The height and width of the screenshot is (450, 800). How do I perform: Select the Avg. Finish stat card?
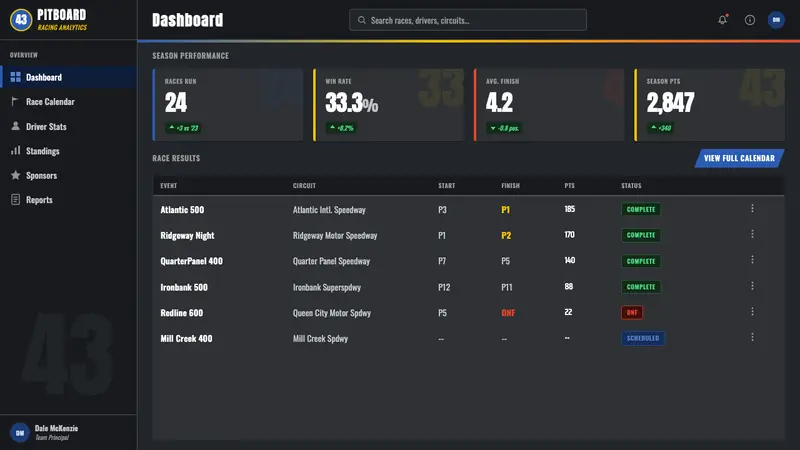549,105
